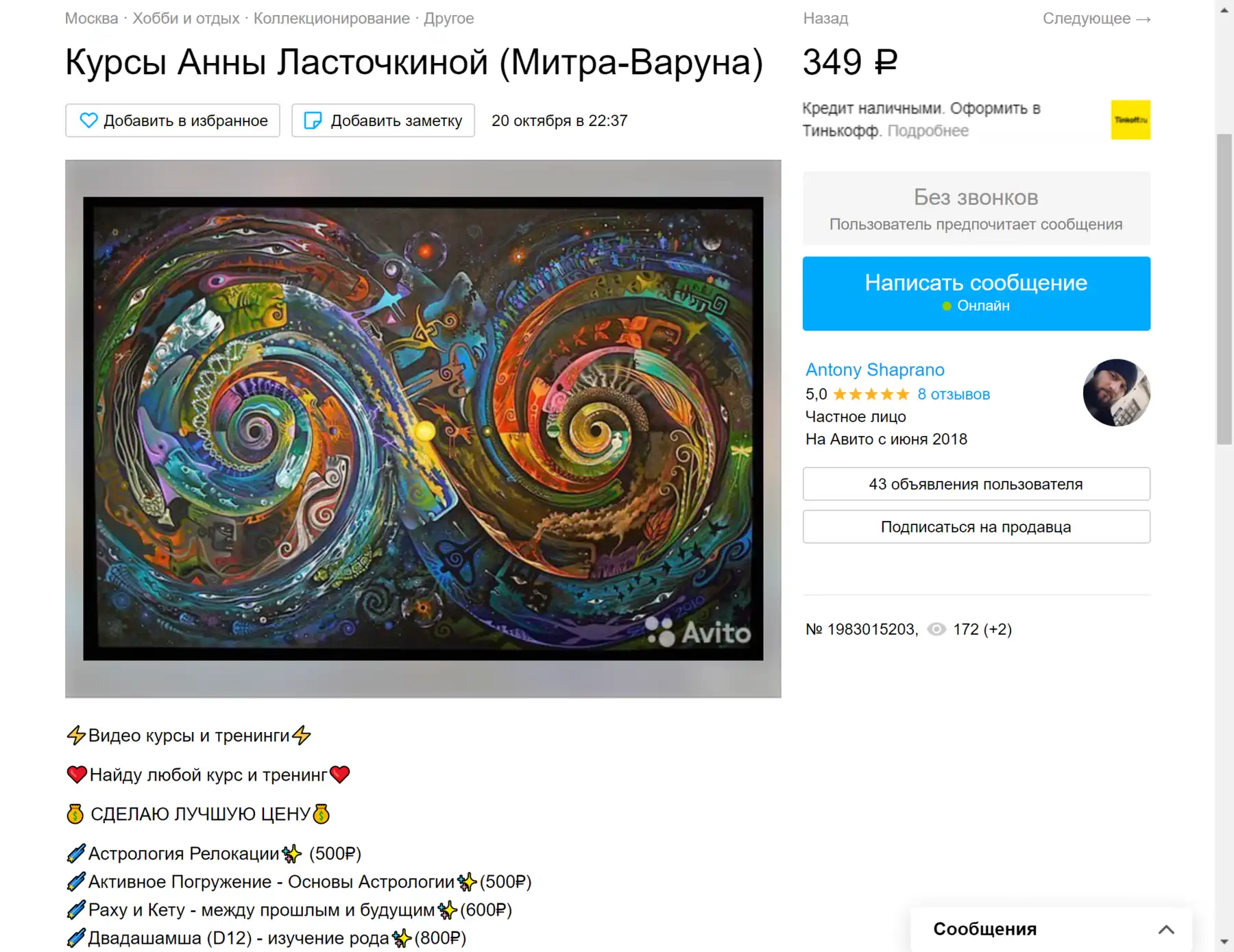Click text Раху и Кету line
Image resolution: width=1234 pixels, height=952 pixels.
tap(289, 910)
